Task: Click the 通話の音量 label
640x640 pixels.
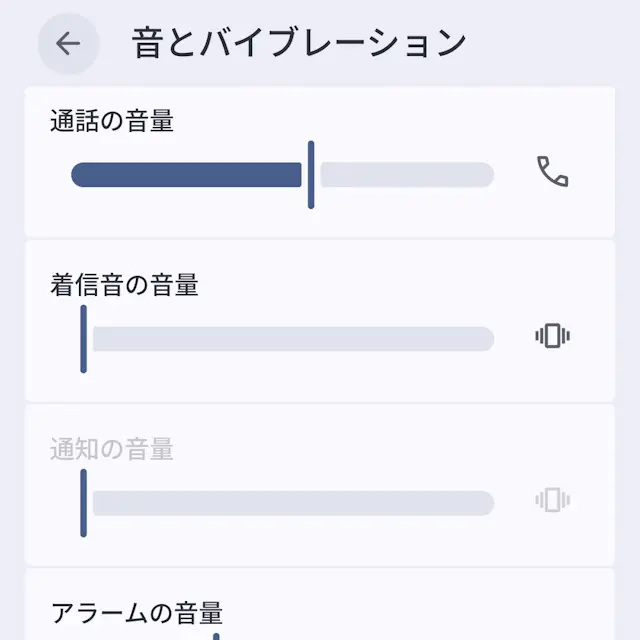Action: (x=112, y=122)
